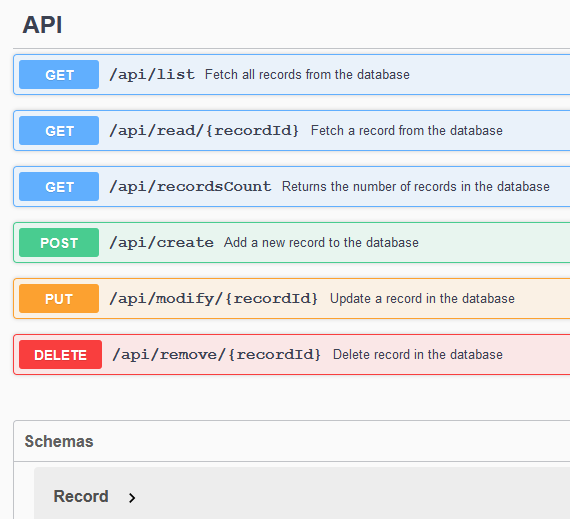Expand 'Delete record in the database' operation
Screen dimensions: 570x519
pos(418,354)
